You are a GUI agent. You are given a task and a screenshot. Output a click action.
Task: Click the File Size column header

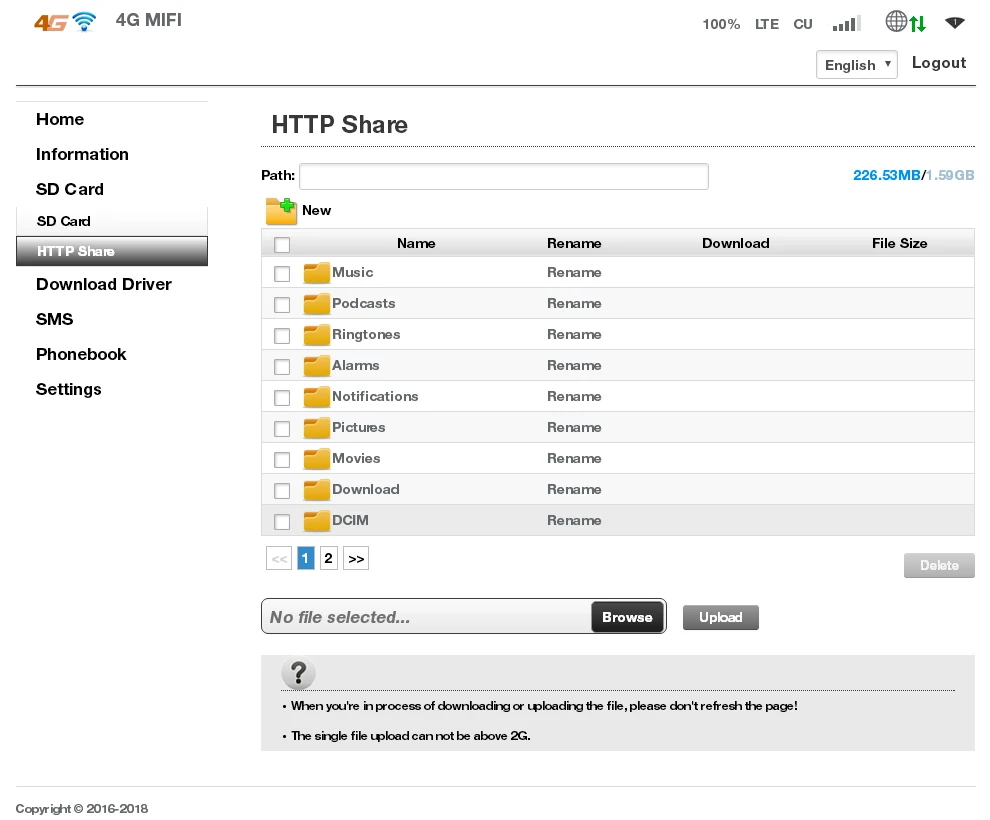[900, 244]
